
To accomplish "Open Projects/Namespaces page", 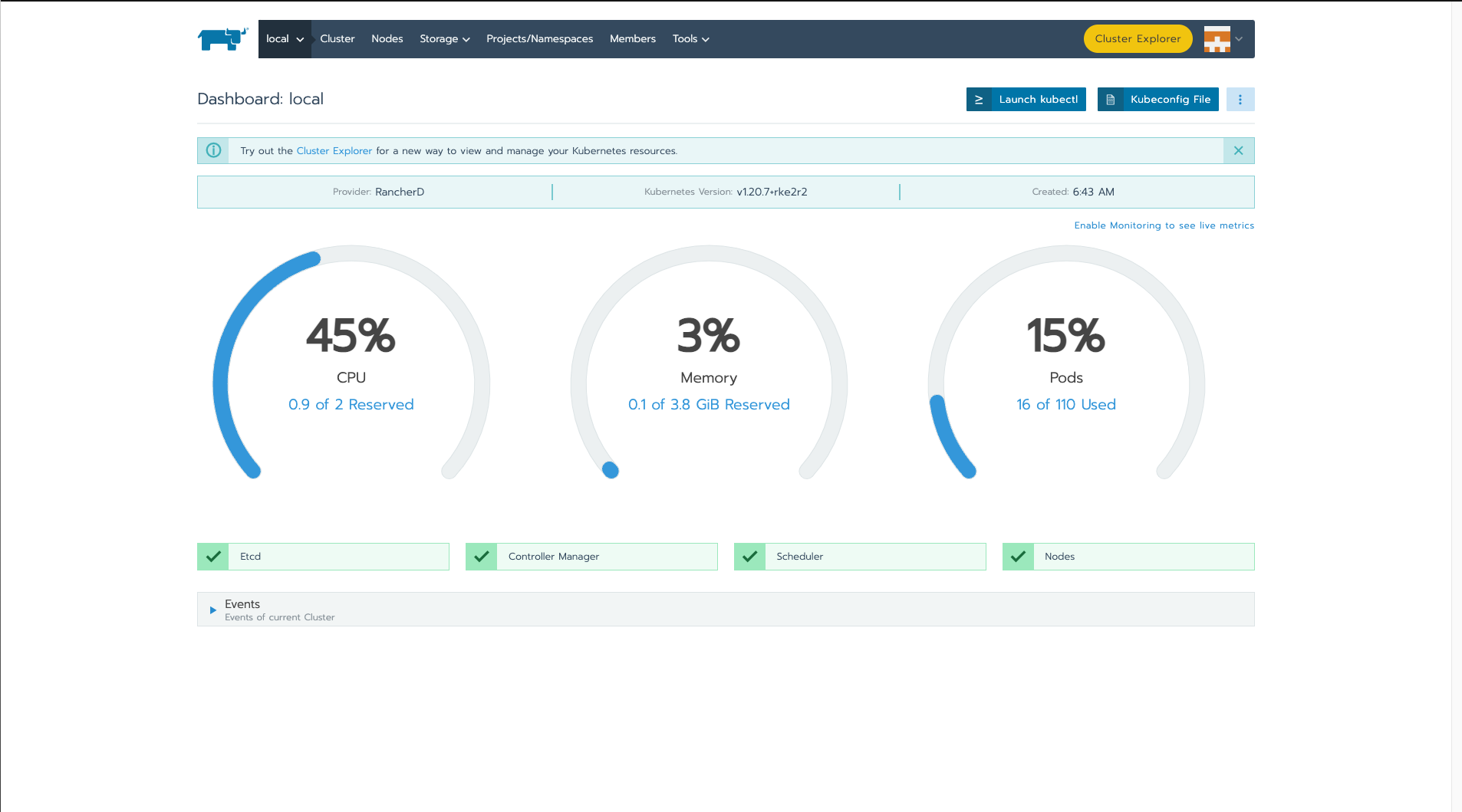I will [539, 39].
